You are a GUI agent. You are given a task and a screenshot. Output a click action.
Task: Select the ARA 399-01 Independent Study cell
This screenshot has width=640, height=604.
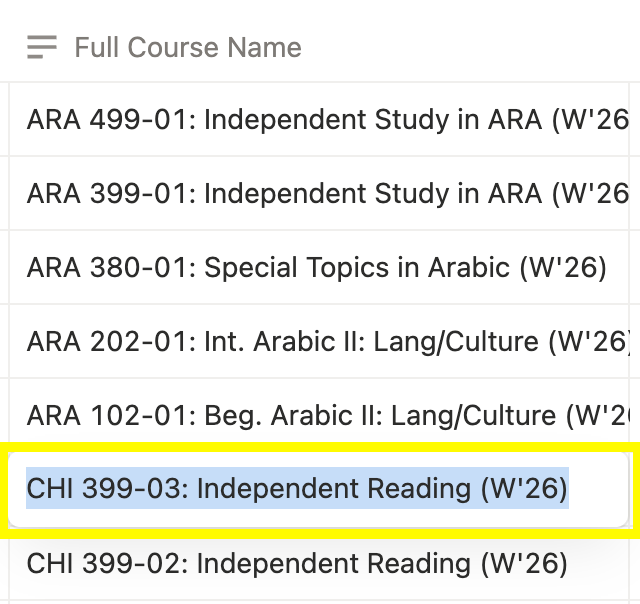pyautogui.click(x=319, y=193)
